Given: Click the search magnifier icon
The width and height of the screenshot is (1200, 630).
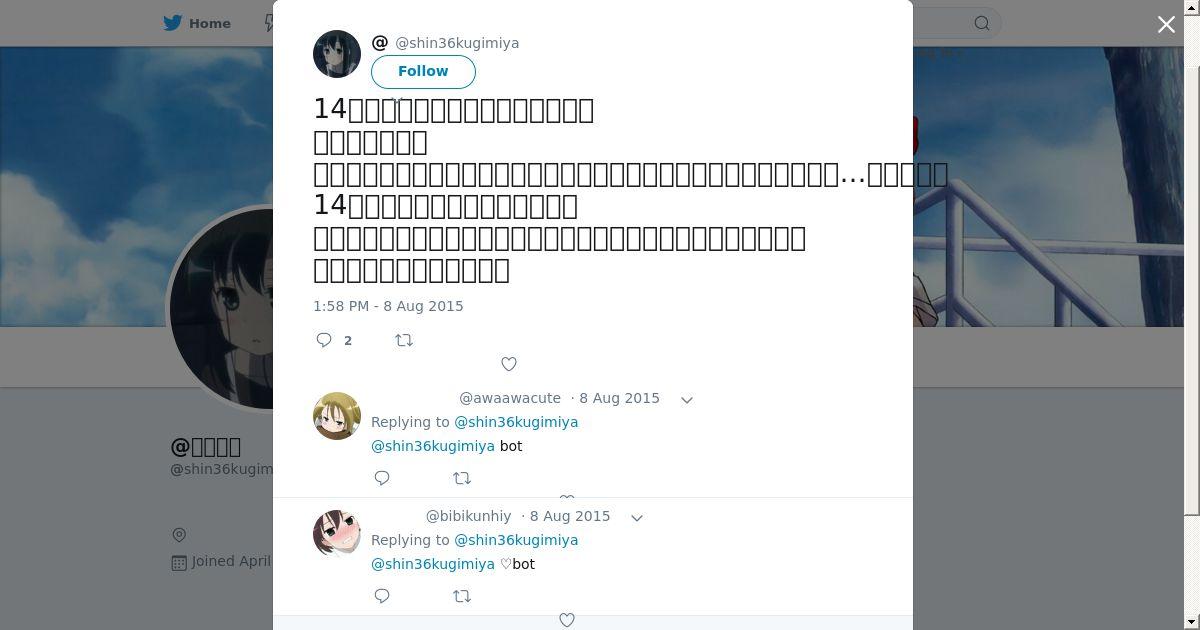Looking at the screenshot, I should click(982, 23).
